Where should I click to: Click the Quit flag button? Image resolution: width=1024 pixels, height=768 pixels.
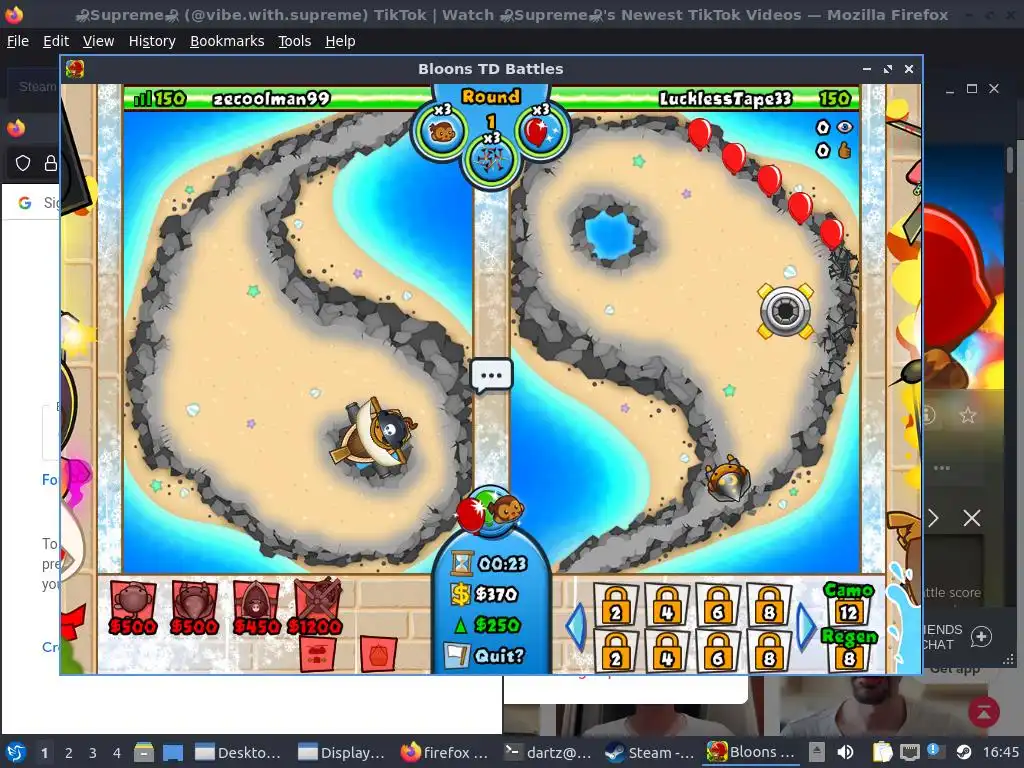click(x=485, y=655)
